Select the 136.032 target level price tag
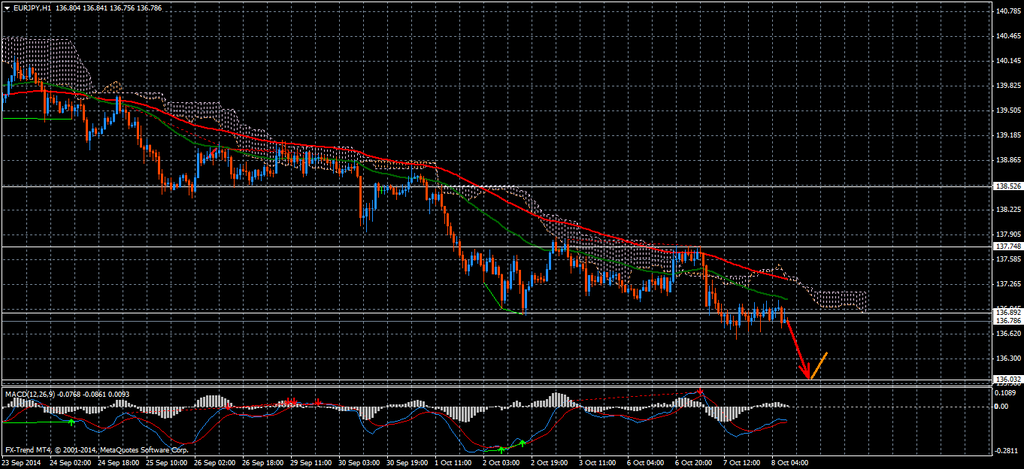The height and width of the screenshot is (469, 1024). (1007, 380)
